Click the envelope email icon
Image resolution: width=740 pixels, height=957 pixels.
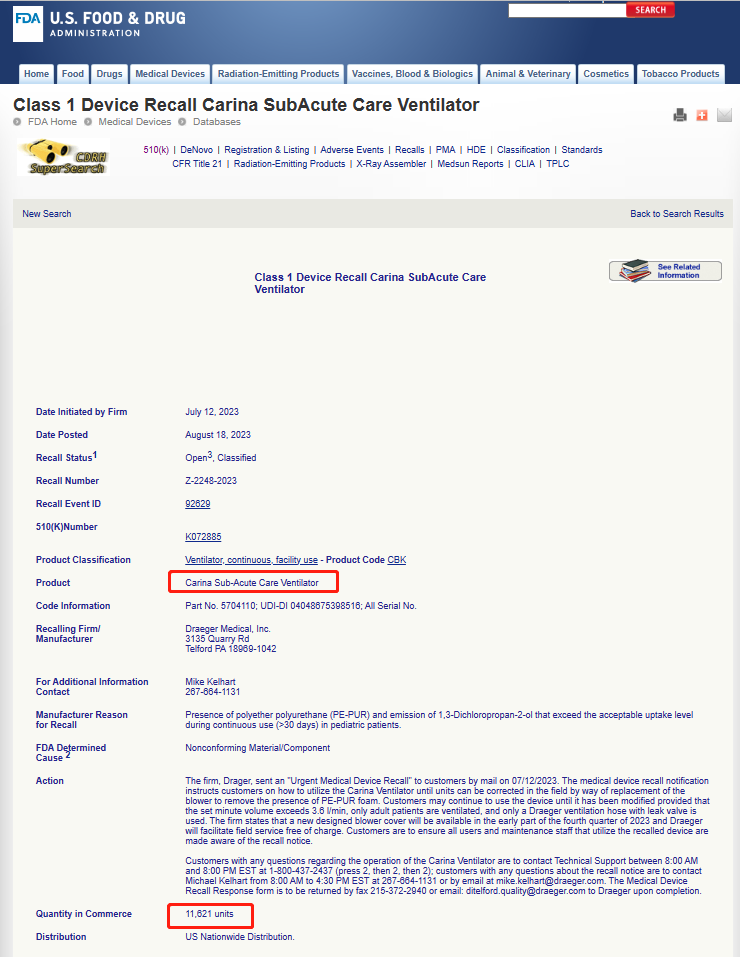724,115
